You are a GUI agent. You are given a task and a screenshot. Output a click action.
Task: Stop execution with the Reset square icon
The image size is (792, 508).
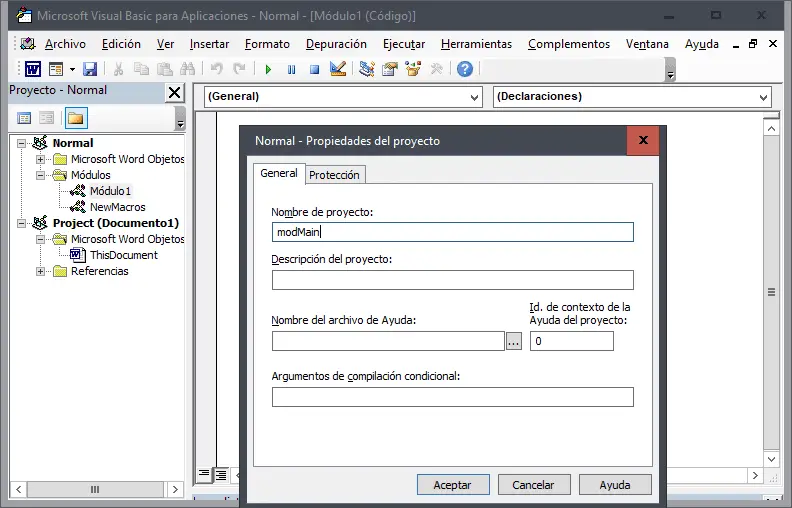click(x=314, y=69)
